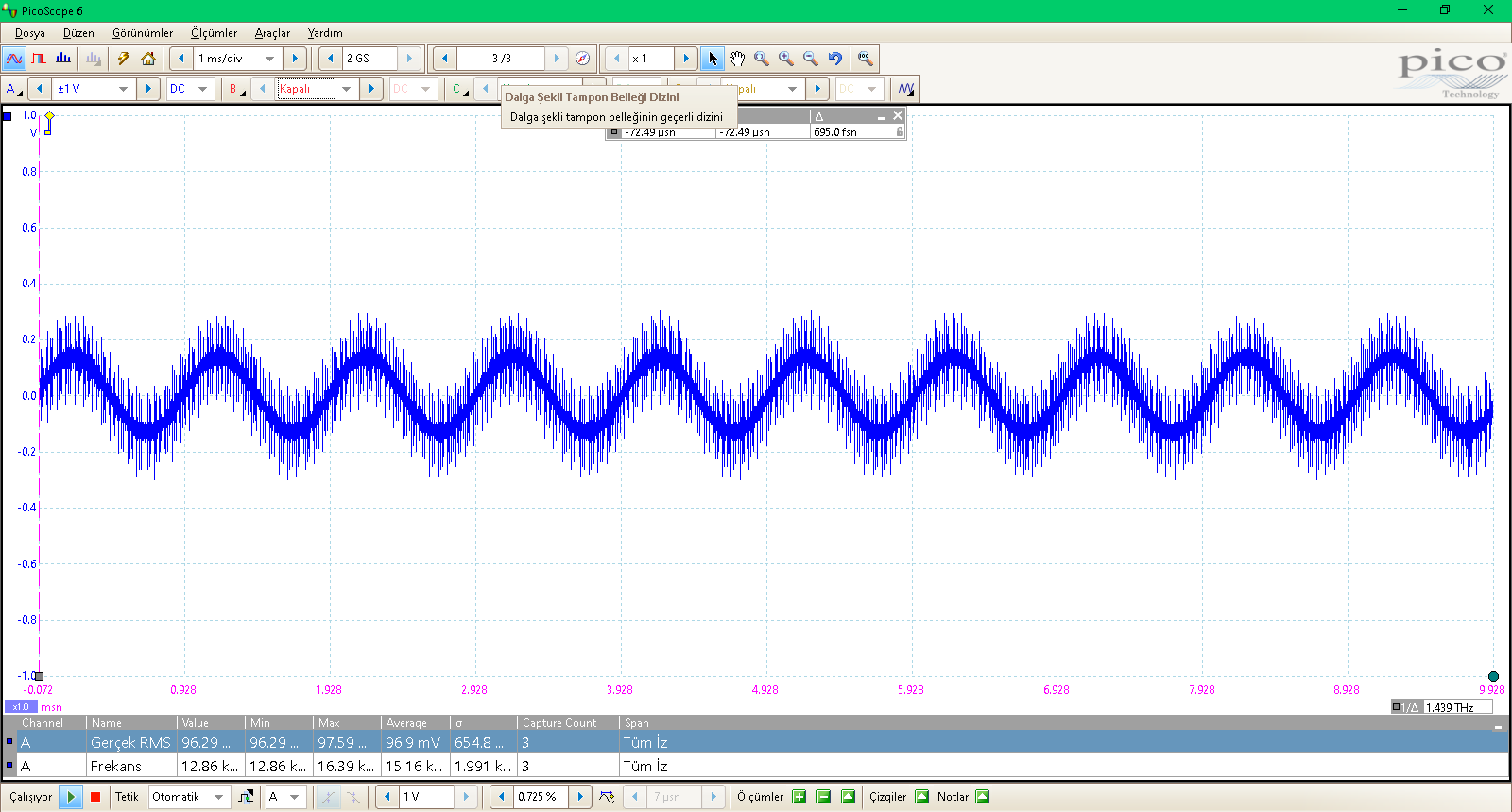Open the Çizgiler (rulers) legend icon

pos(922,797)
